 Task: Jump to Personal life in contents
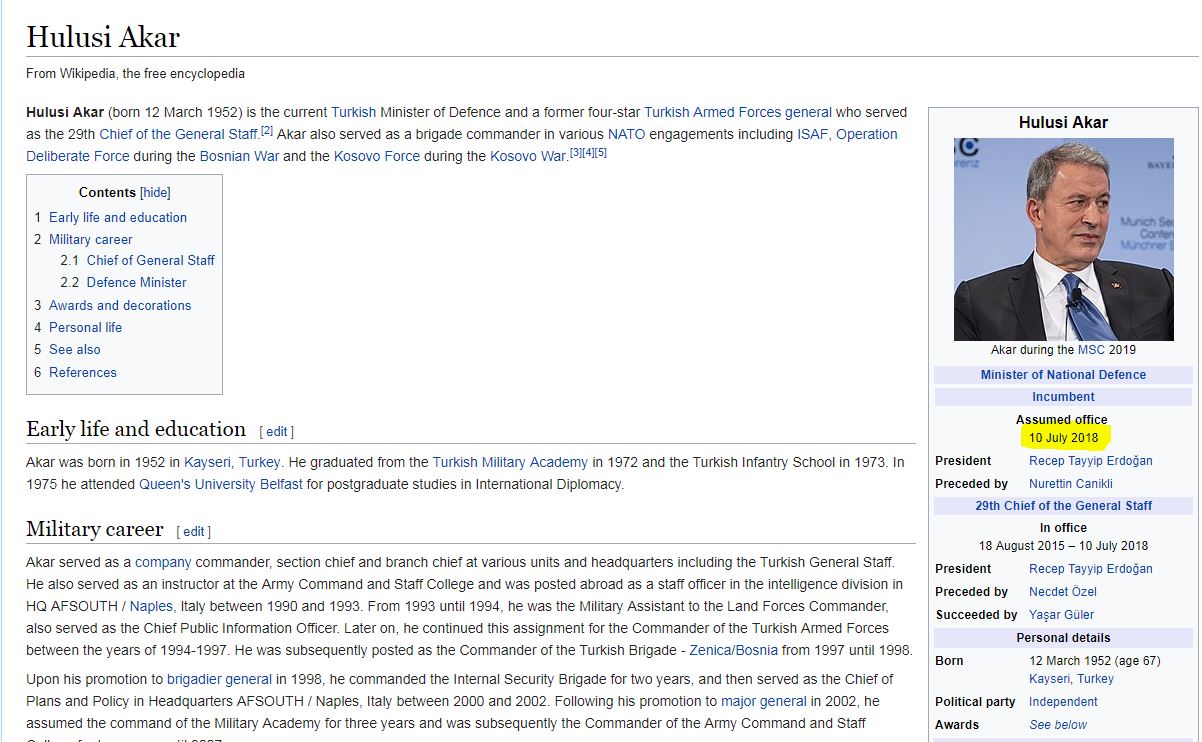coord(85,327)
